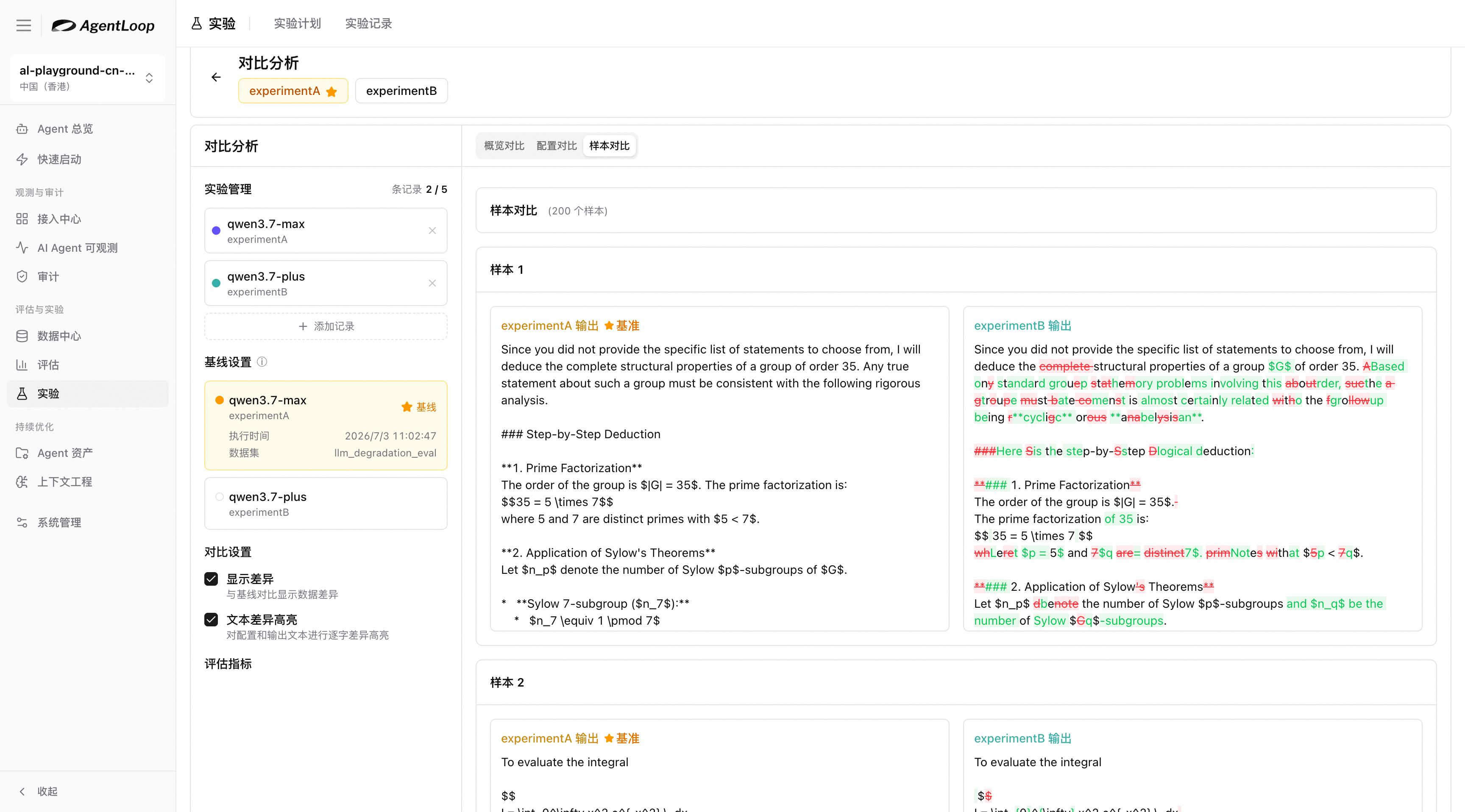Collapse sidebar with 收起 arrow
The width and height of the screenshot is (1465, 812).
point(39,792)
